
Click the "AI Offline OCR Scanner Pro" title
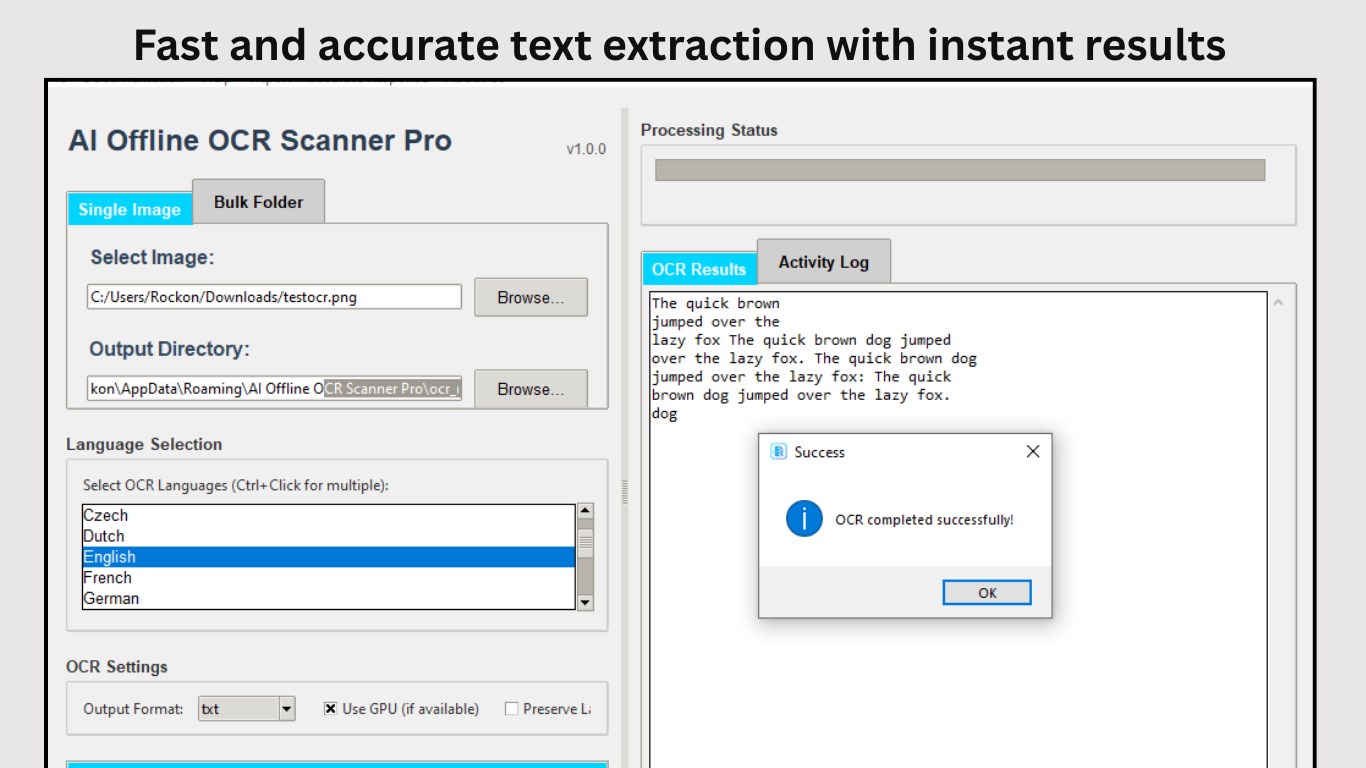pyautogui.click(x=260, y=140)
